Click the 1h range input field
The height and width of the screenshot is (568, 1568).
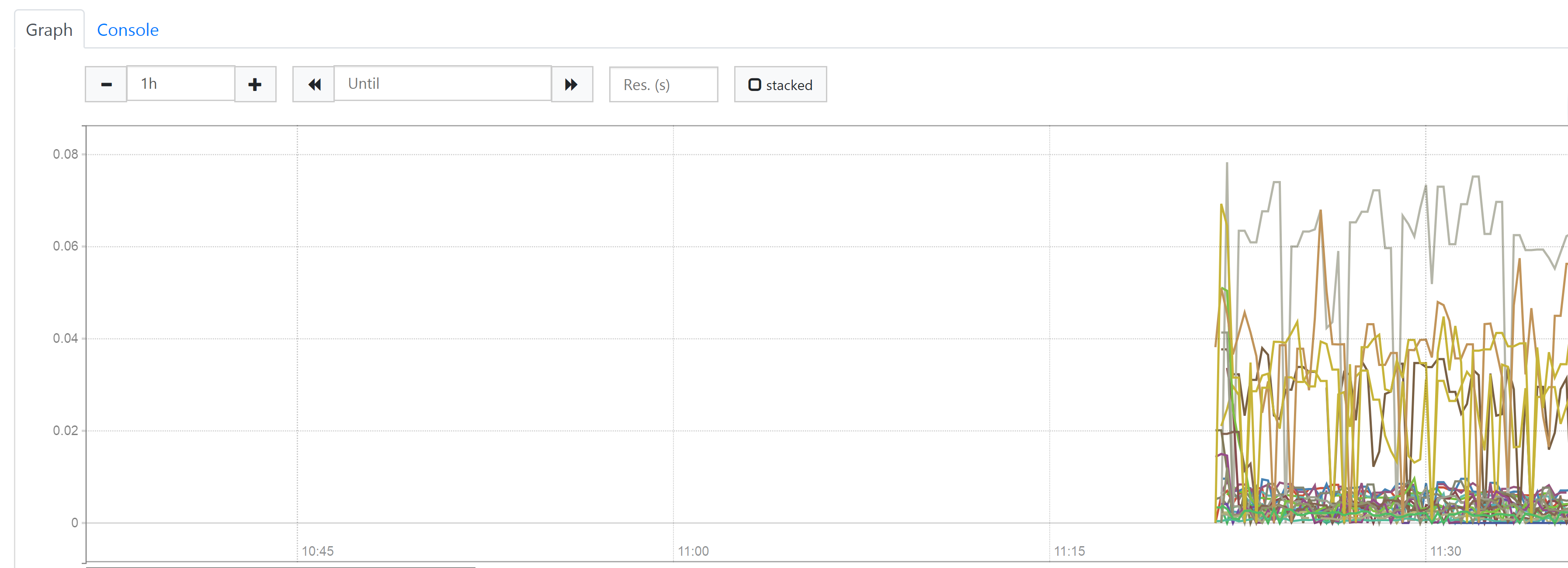181,84
